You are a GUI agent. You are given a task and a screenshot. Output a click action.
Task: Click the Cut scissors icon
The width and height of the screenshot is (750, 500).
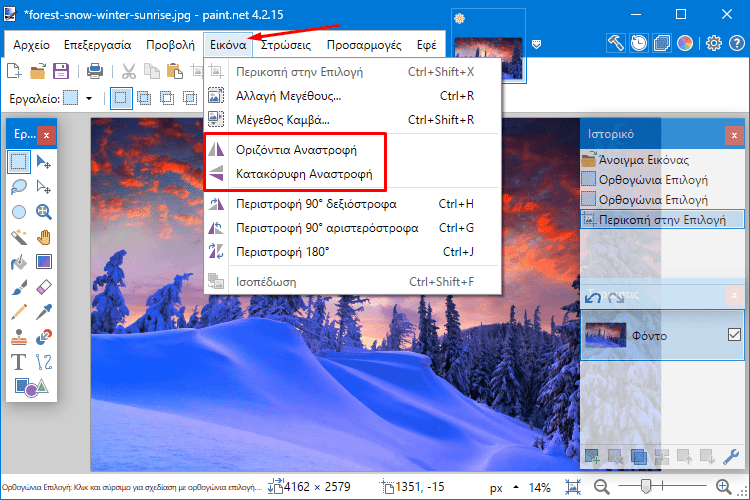tap(128, 71)
